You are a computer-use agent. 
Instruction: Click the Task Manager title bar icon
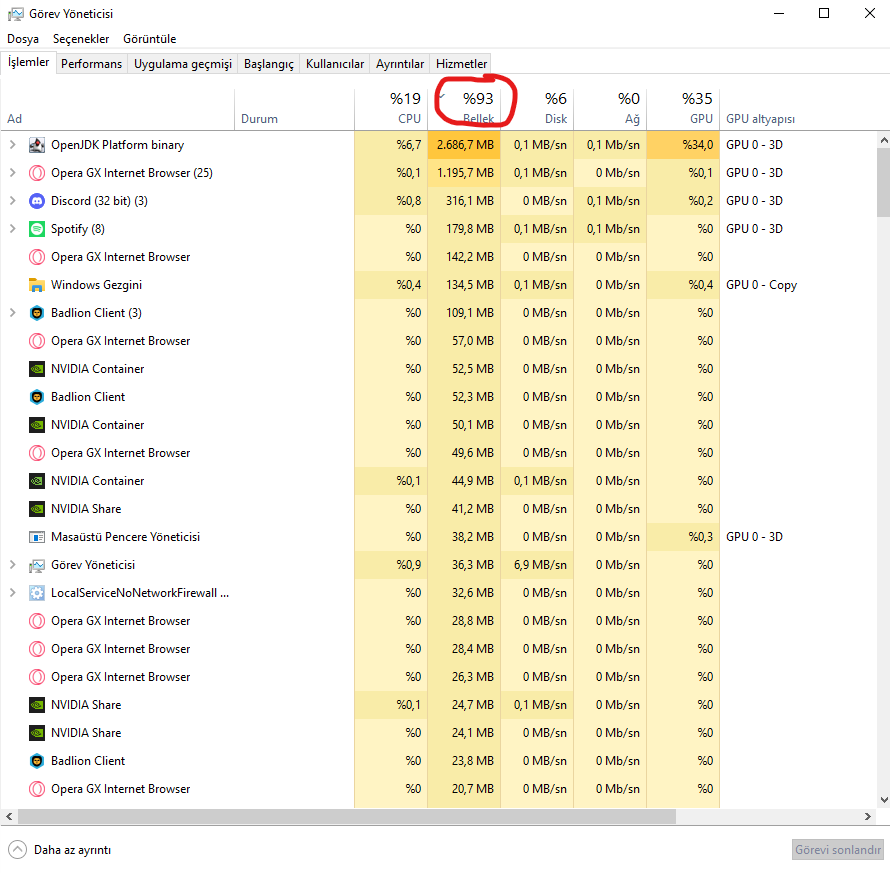click(x=15, y=14)
